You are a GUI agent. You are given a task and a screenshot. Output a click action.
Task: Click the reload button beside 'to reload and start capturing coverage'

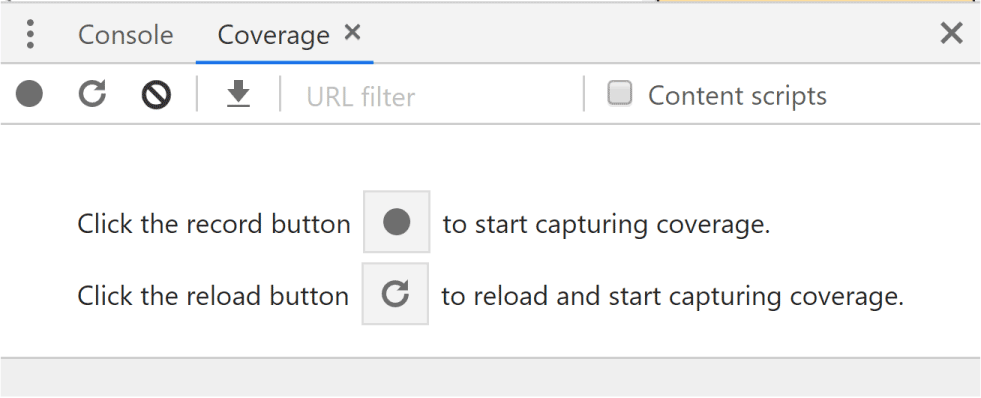[x=395, y=294]
